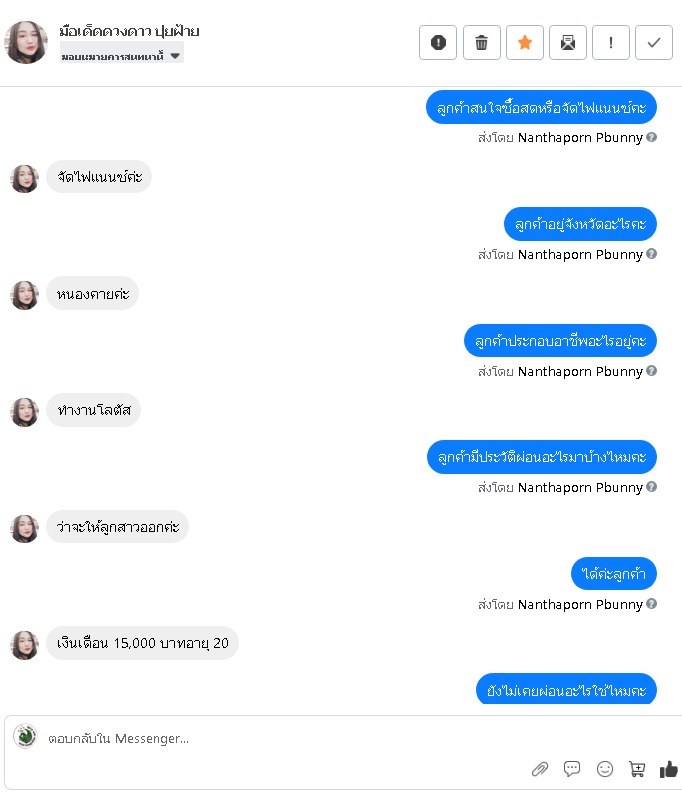Open saved replies speech bubble icon
This screenshot has height=801, width=682.
(x=572, y=768)
